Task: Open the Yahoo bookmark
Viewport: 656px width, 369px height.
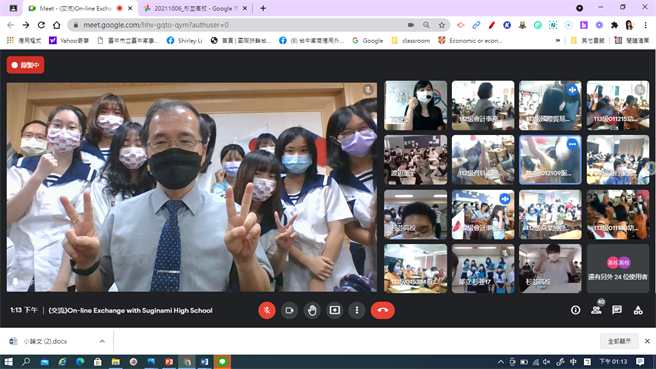Action: 69,41
